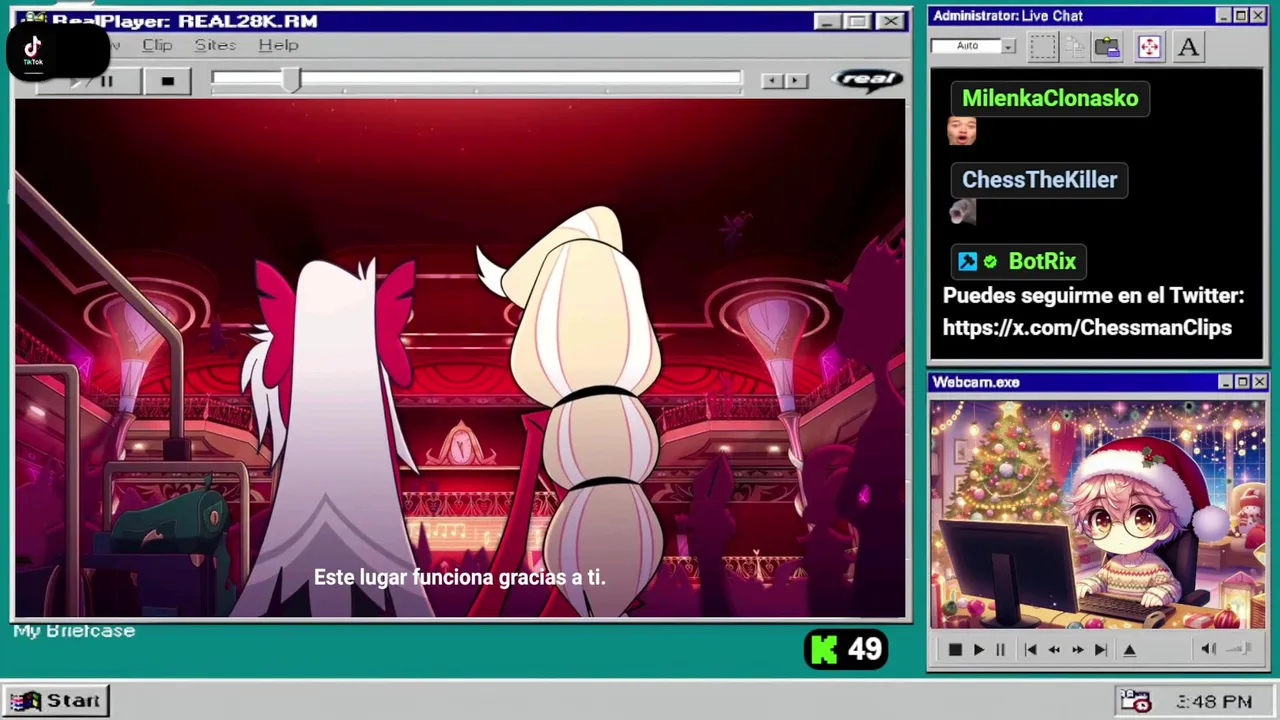Click the BotRix blue badge icon
The image size is (1280, 720).
tap(967, 262)
